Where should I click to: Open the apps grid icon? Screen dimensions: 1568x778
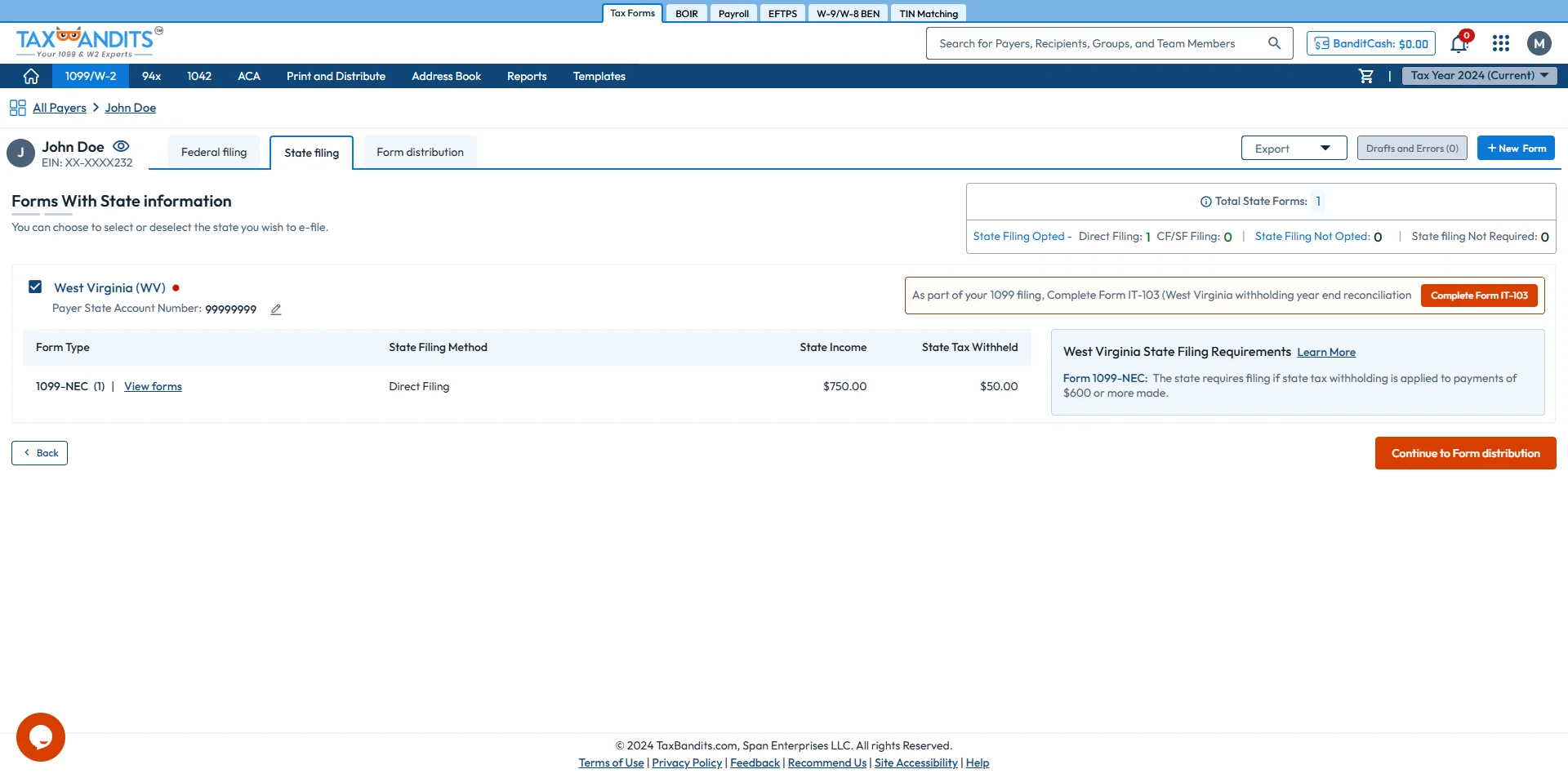(1501, 43)
